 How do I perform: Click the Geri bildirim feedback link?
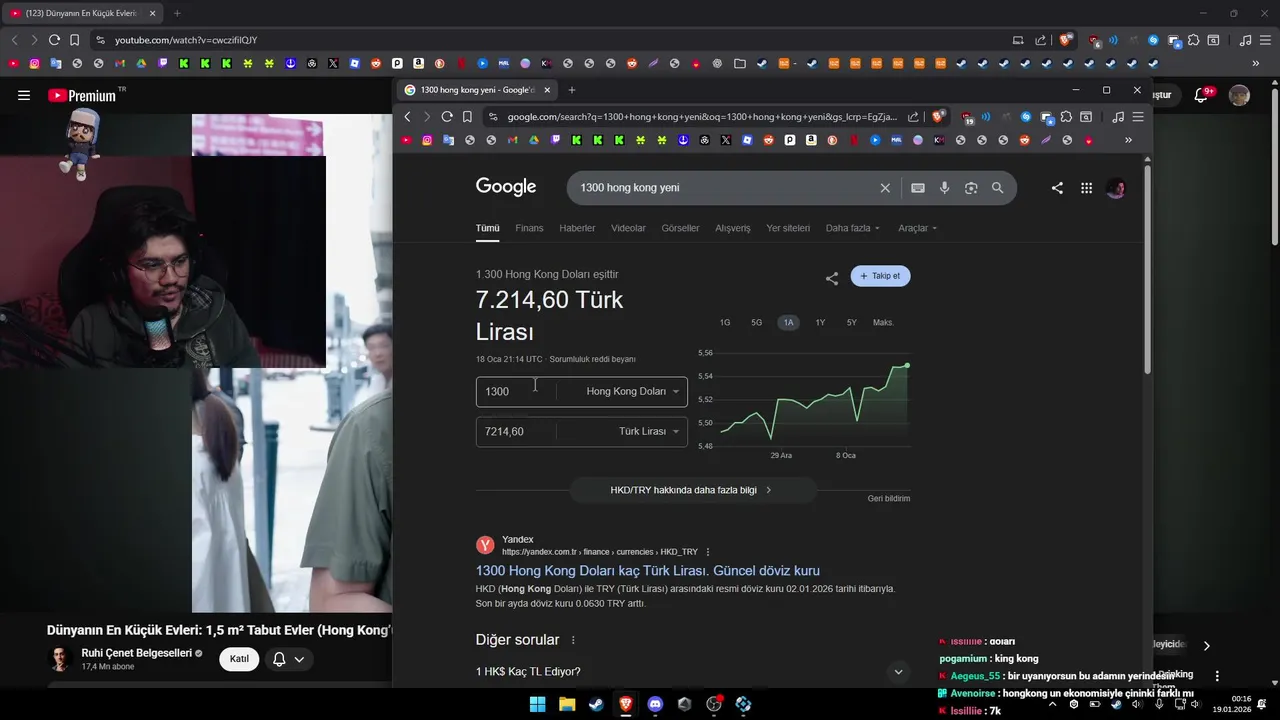click(x=889, y=498)
